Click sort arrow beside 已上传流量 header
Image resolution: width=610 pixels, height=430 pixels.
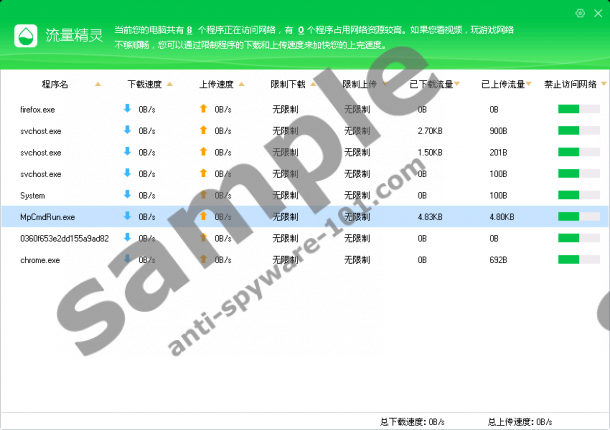(527, 85)
